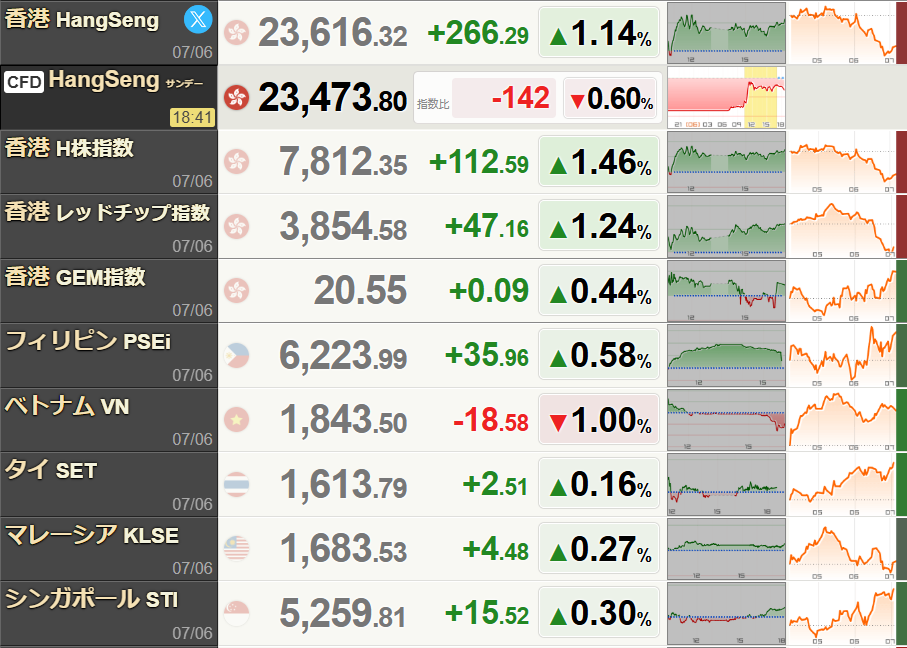Click the KLSE intraday chart
This screenshot has width=907, height=648.
(x=727, y=549)
